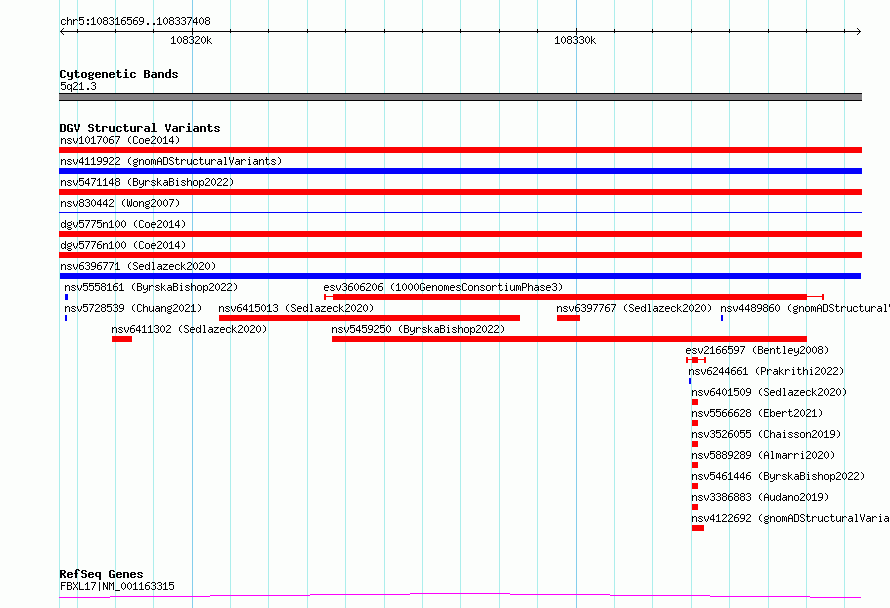Click nsv6397767 (Sedlazeck2020) label
This screenshot has width=890, height=608.
click(x=634, y=308)
